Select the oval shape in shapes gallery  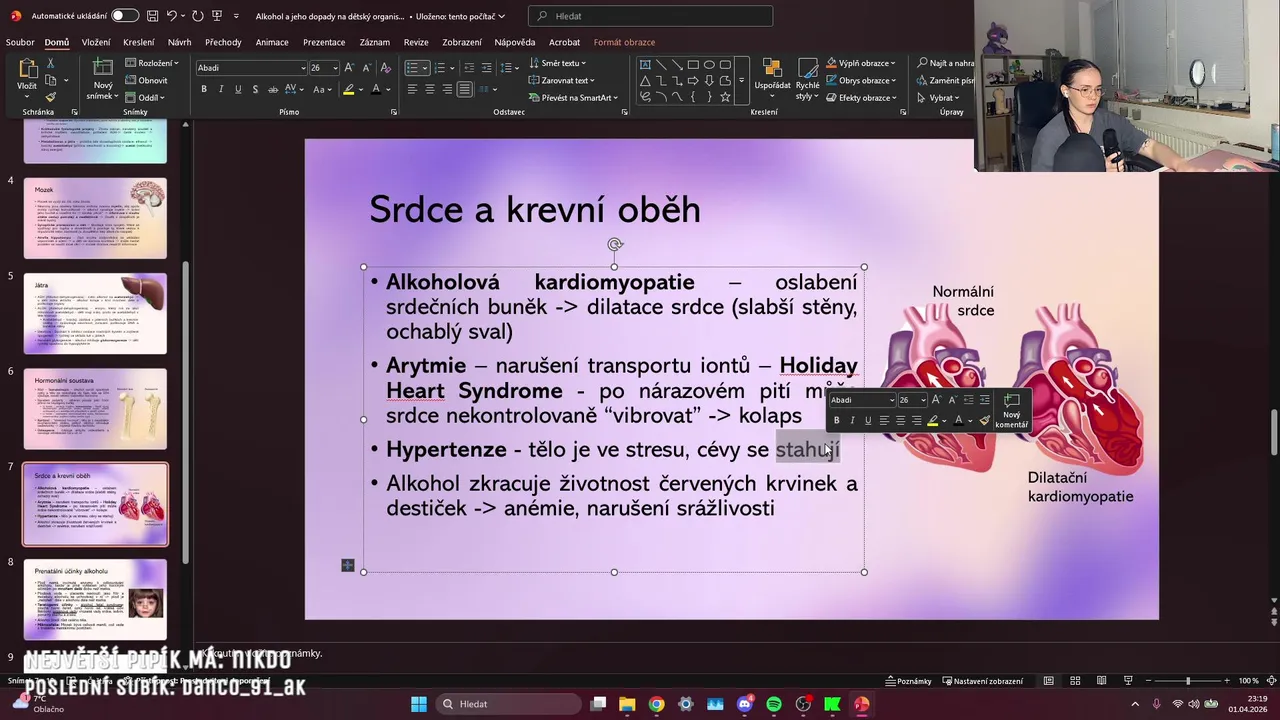point(709,64)
